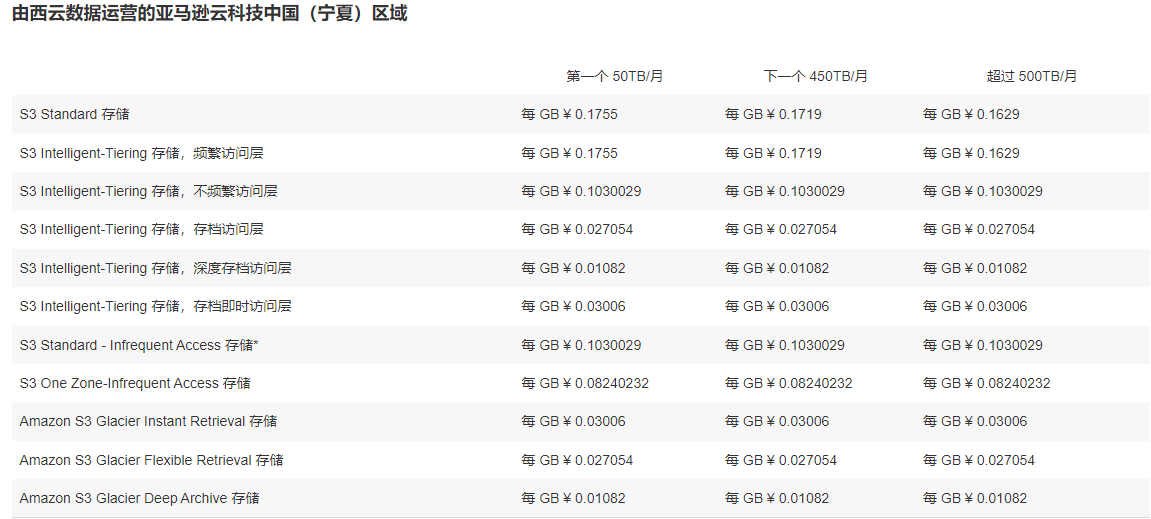The height and width of the screenshot is (519, 1151).
Task: Click Intelligent-Tiering 存档访问层 ¥0.027054 under 第一个 50TB/月
Action: (x=577, y=230)
